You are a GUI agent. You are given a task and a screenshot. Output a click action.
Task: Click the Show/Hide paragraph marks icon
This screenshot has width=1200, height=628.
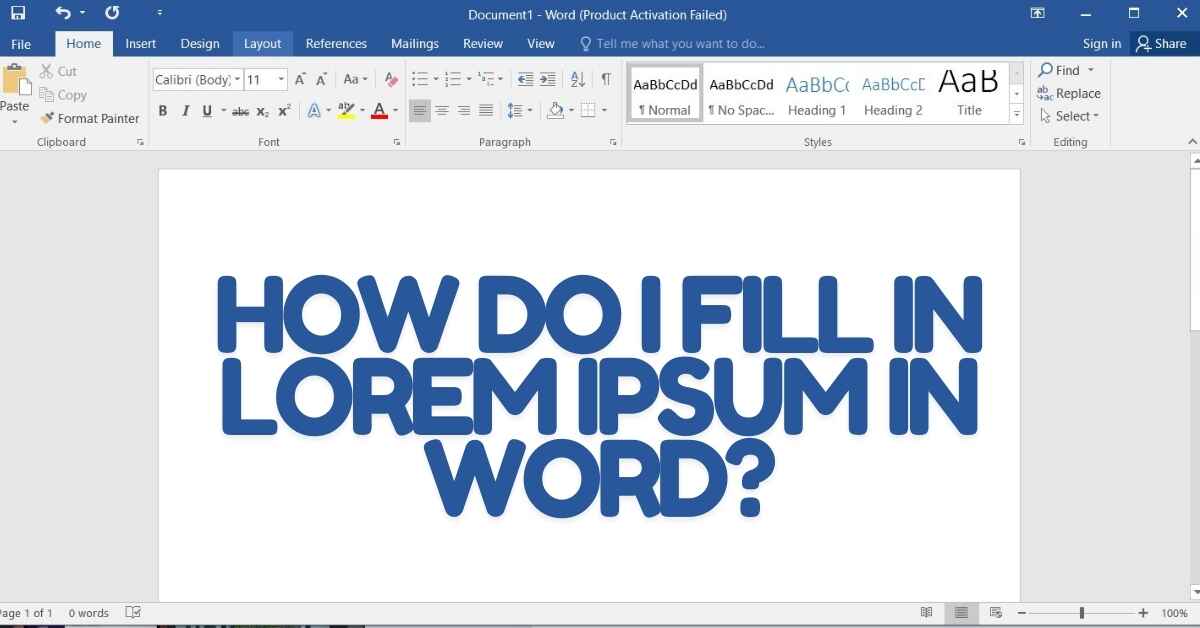click(606, 80)
